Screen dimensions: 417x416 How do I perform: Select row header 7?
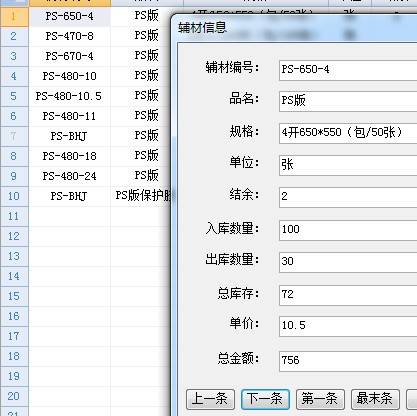pyautogui.click(x=14, y=136)
